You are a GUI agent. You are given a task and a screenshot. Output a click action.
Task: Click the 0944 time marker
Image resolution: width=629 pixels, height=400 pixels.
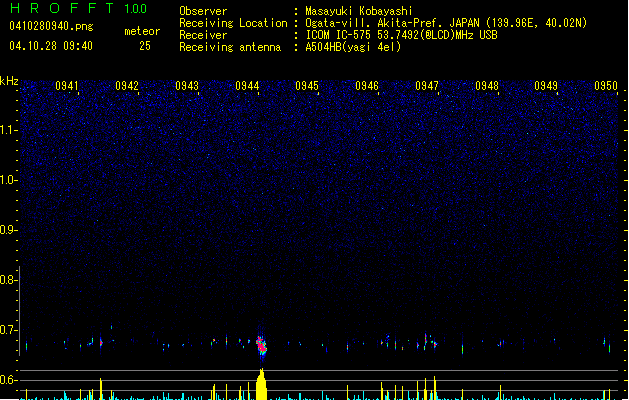[247, 86]
